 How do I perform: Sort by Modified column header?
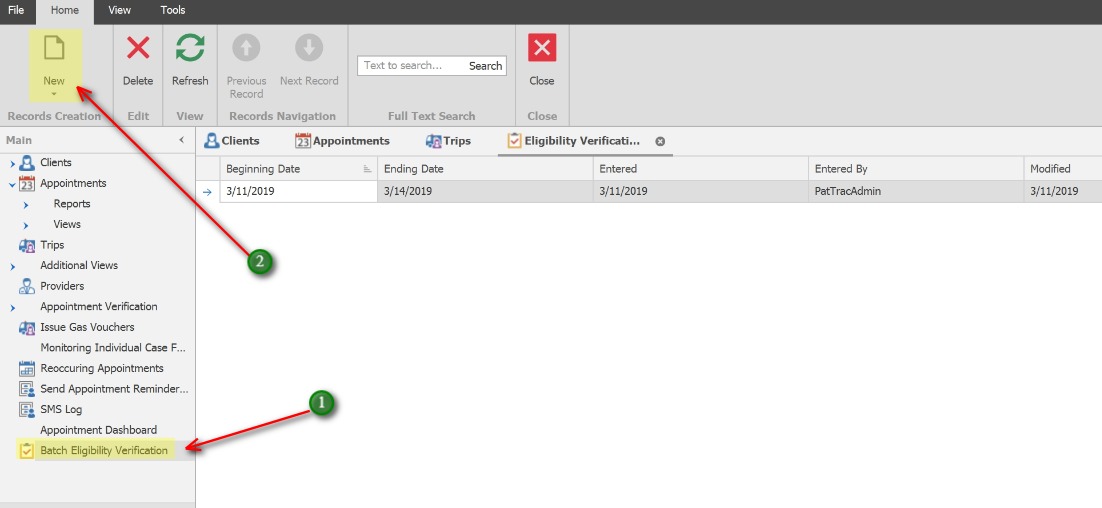click(1063, 169)
